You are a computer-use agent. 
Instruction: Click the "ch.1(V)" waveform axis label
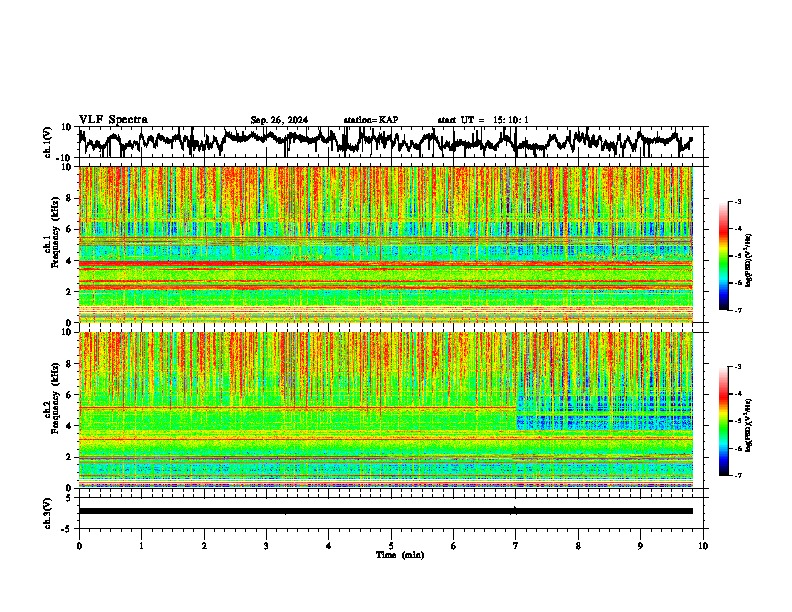tap(48, 142)
